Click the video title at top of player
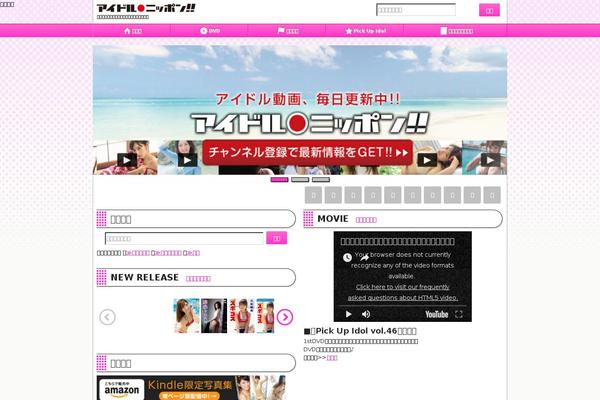 397,242
